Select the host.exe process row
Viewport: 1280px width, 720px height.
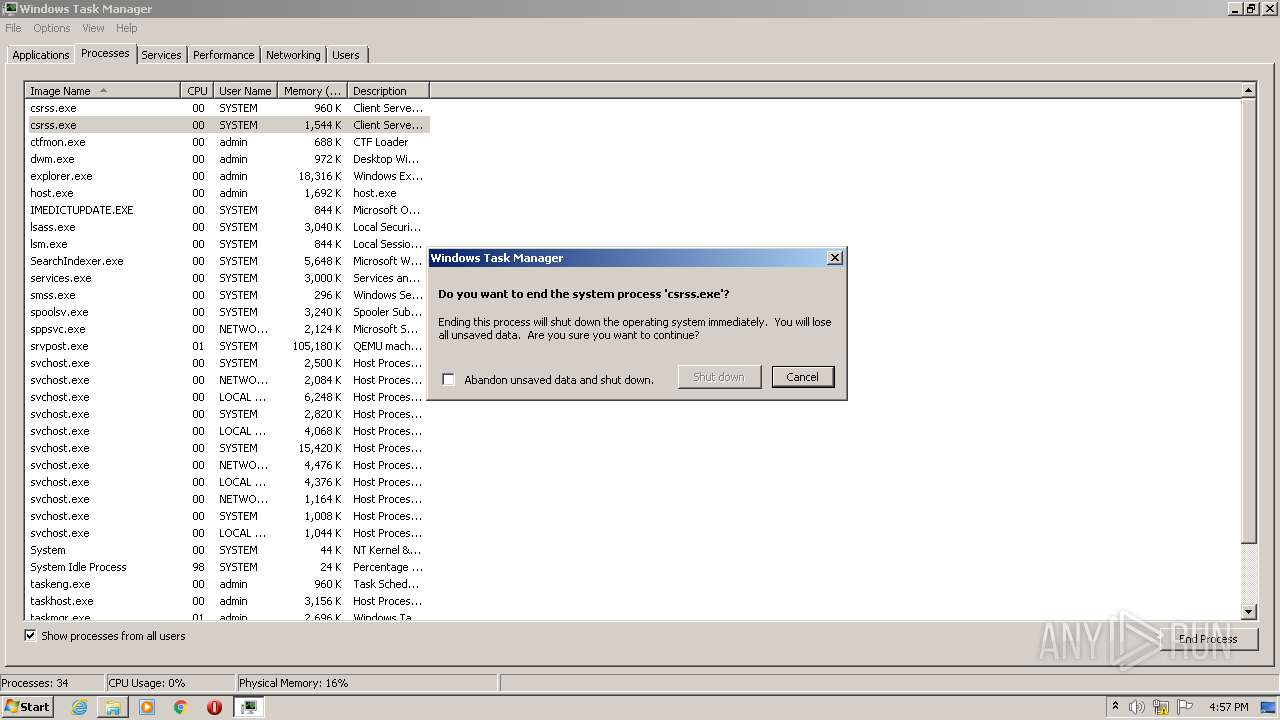tap(227, 193)
